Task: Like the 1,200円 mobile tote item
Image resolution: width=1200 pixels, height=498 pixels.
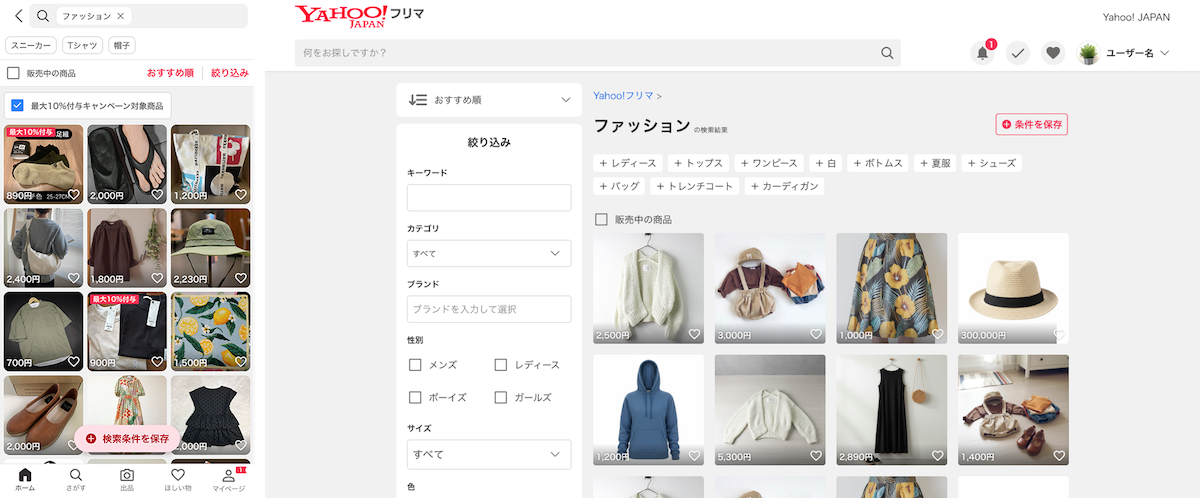Action: tap(240, 195)
